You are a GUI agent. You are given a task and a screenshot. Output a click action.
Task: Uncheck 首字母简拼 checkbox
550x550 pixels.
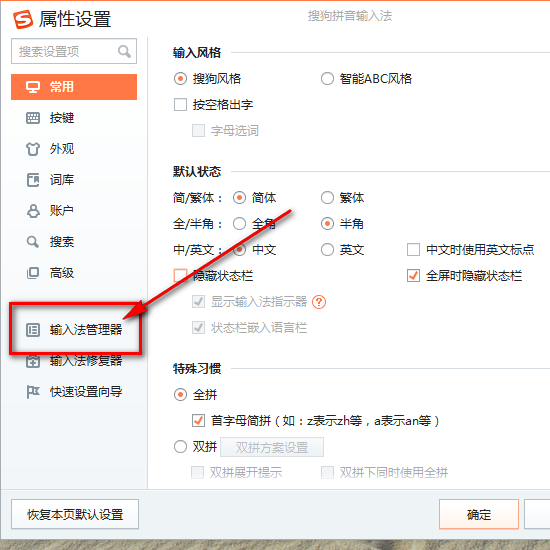pyautogui.click(x=199, y=421)
